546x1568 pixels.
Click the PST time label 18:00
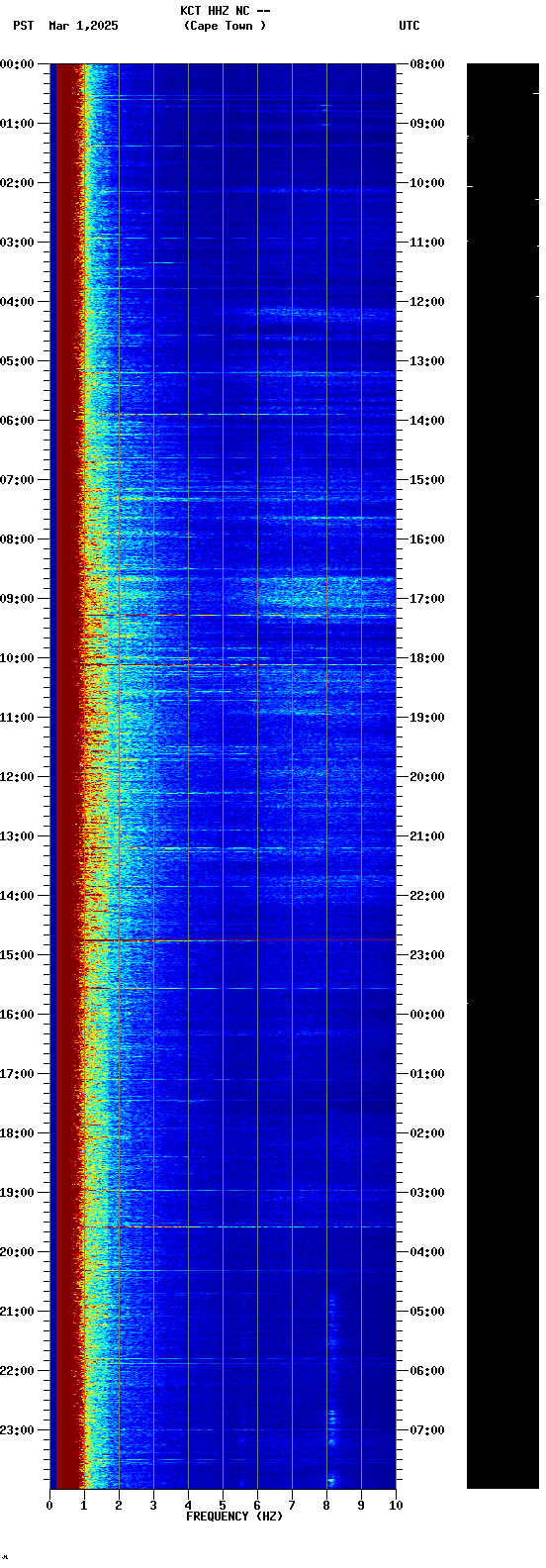point(17,1133)
